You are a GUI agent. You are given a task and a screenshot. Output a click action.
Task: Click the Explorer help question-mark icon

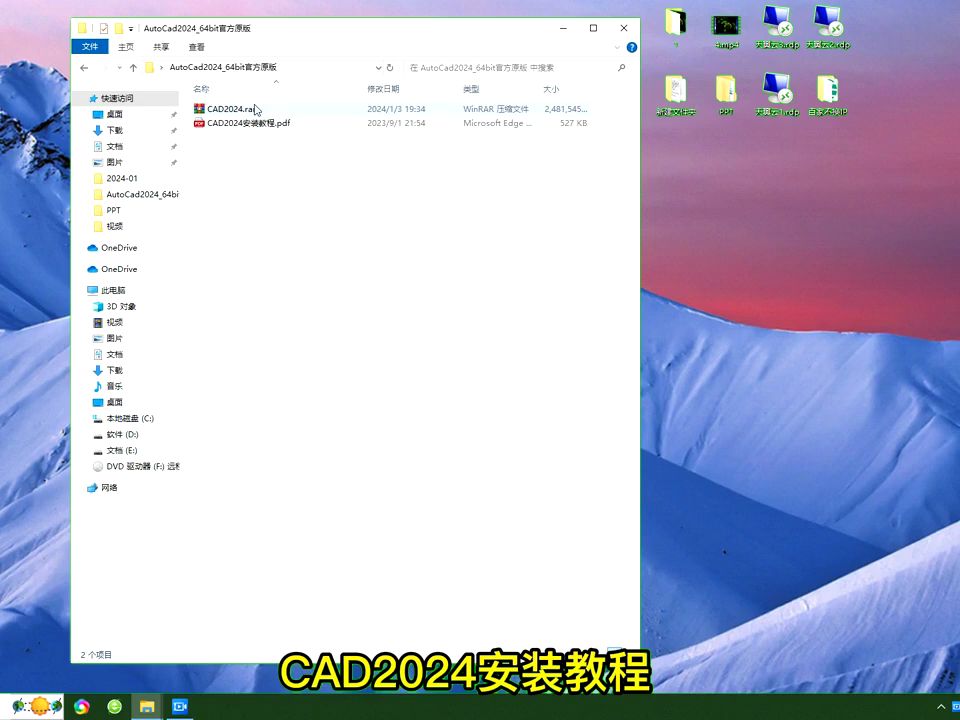pos(632,47)
